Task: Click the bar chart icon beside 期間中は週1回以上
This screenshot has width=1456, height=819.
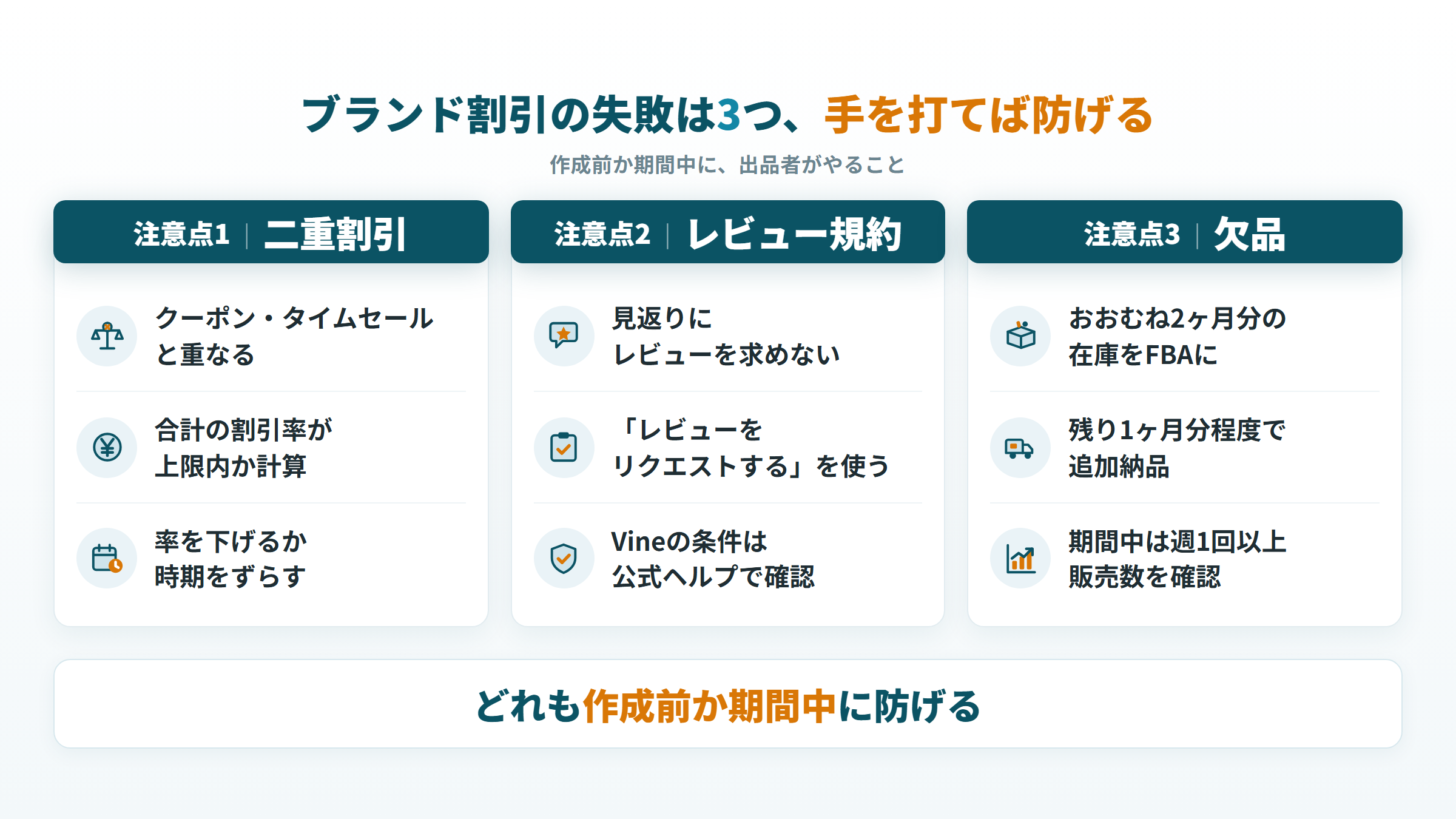Action: click(1020, 558)
